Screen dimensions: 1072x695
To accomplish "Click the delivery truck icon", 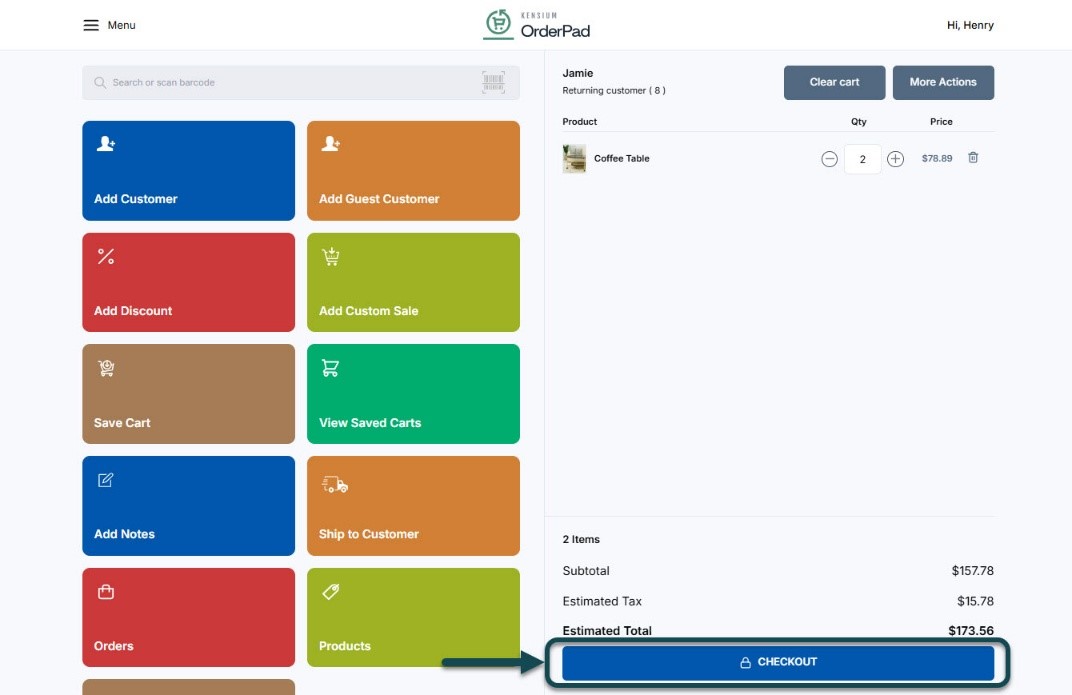I will (335, 485).
